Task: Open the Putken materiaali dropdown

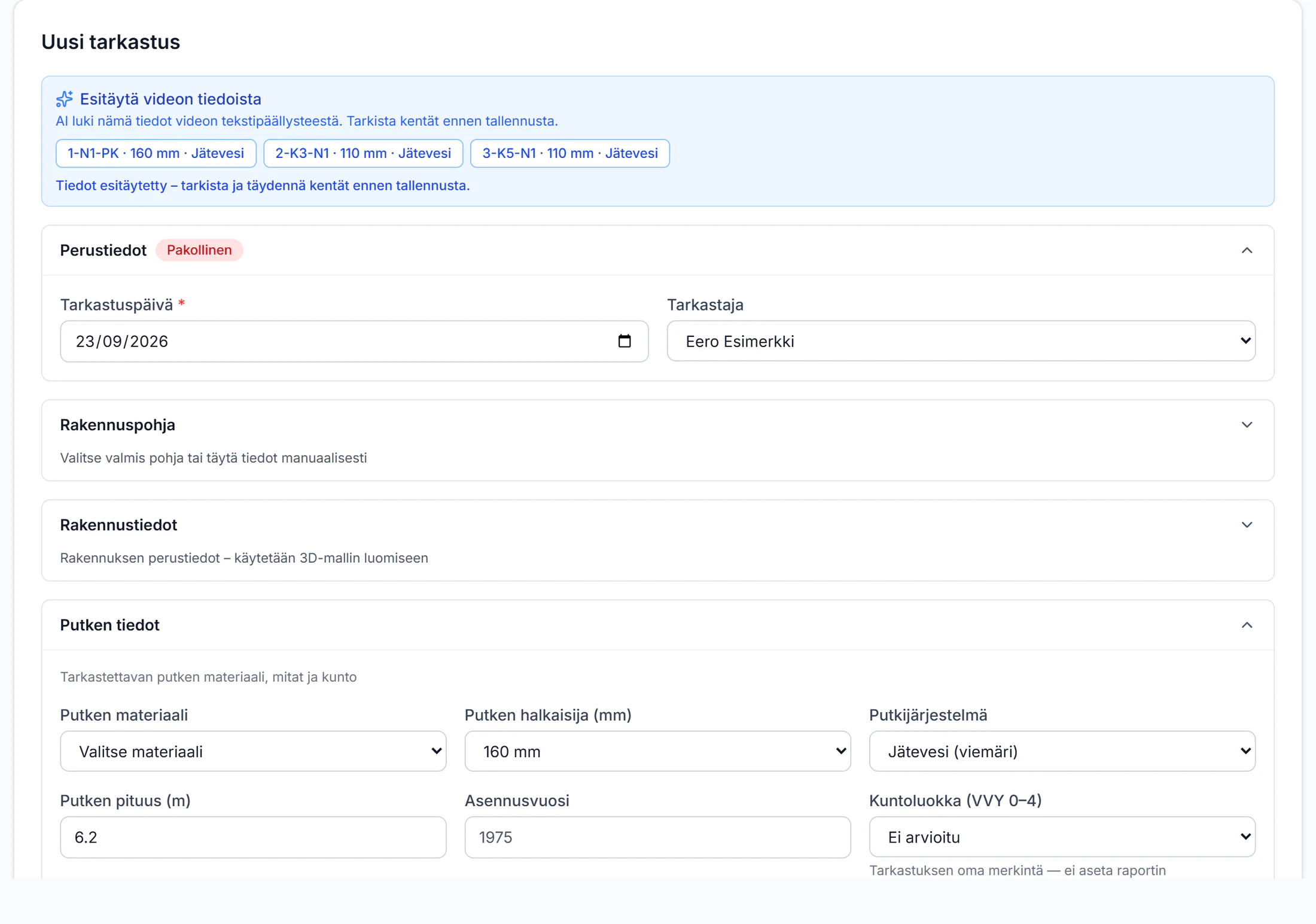Action: (x=253, y=752)
